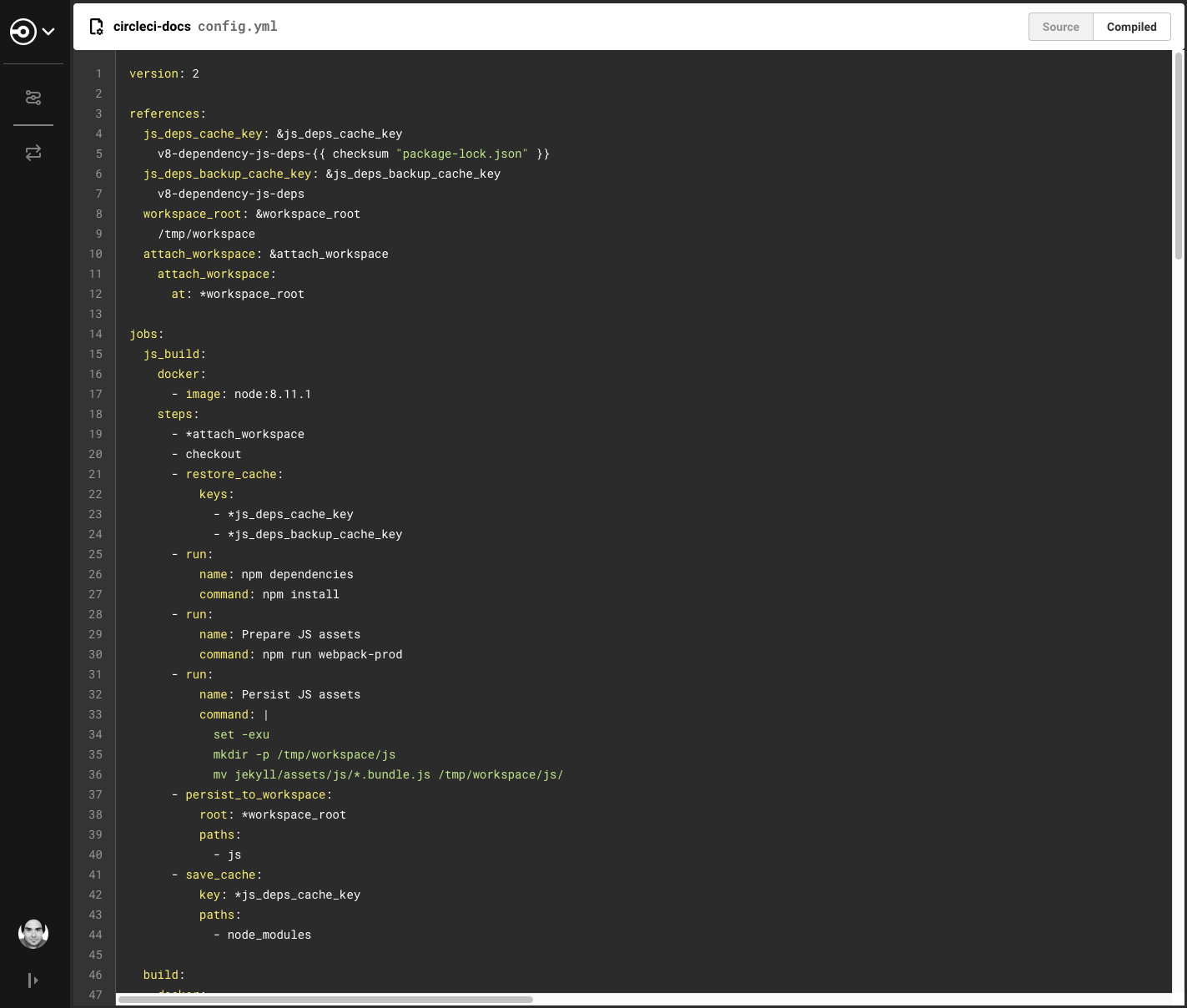Click the CircleCI logo icon
Viewport: 1187px width, 1008px height.
pos(23,32)
